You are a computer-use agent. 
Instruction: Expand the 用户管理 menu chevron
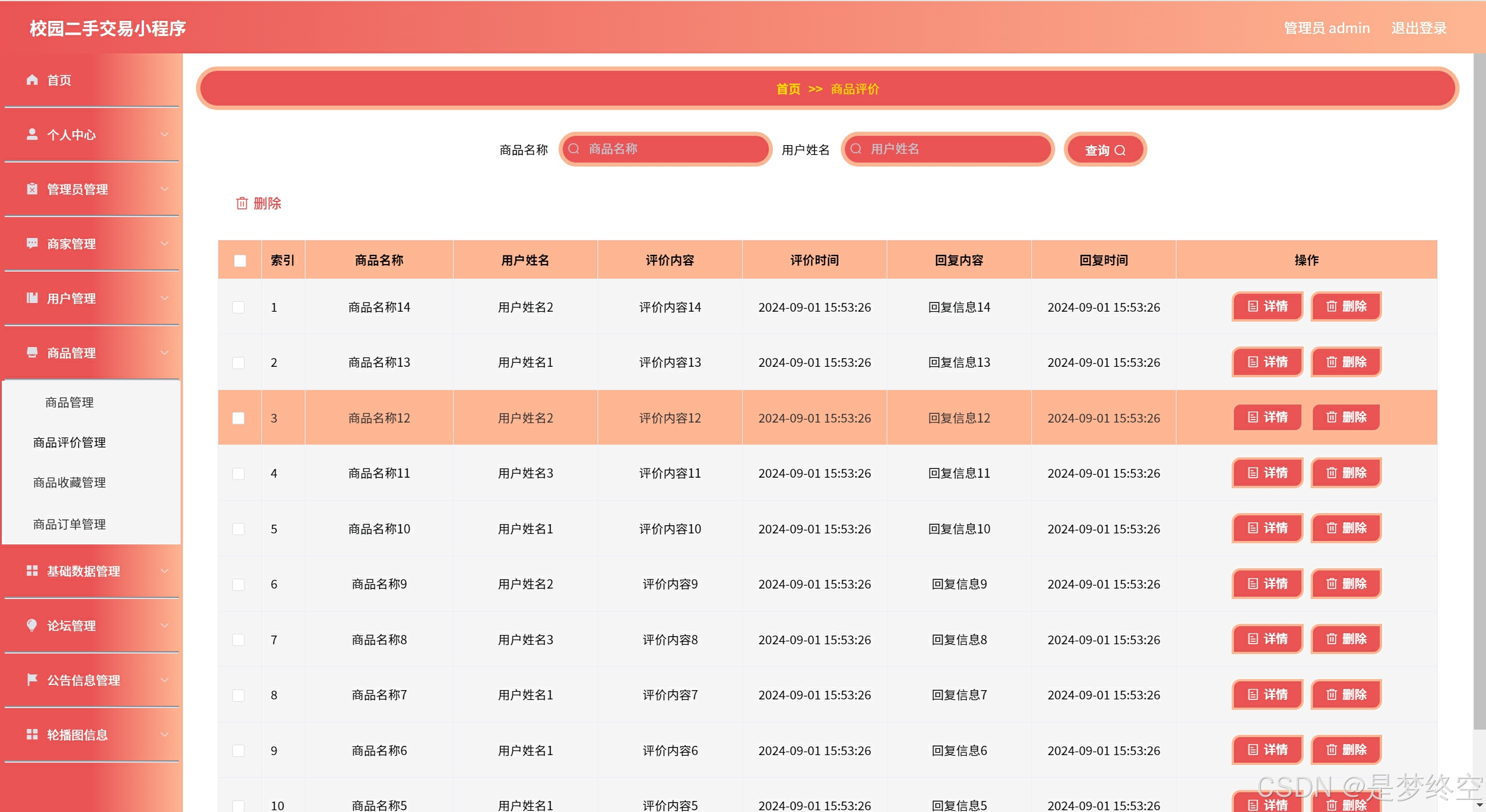[164, 298]
